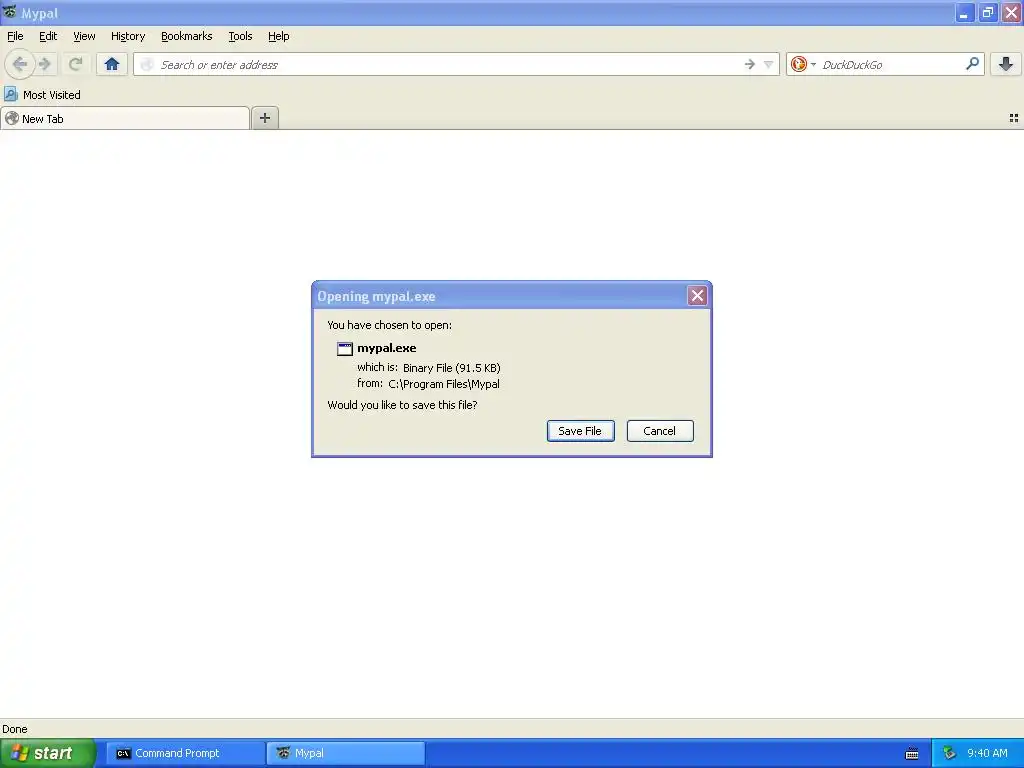Expand the address bar history dropdown
Screen dimensions: 1024x768
(769, 64)
